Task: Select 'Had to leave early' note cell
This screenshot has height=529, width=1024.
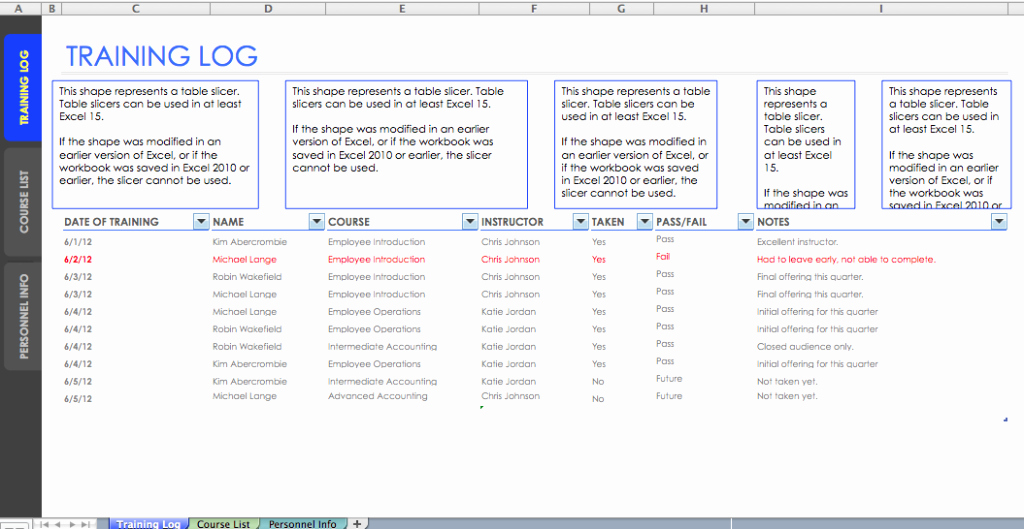Action: [x=846, y=259]
